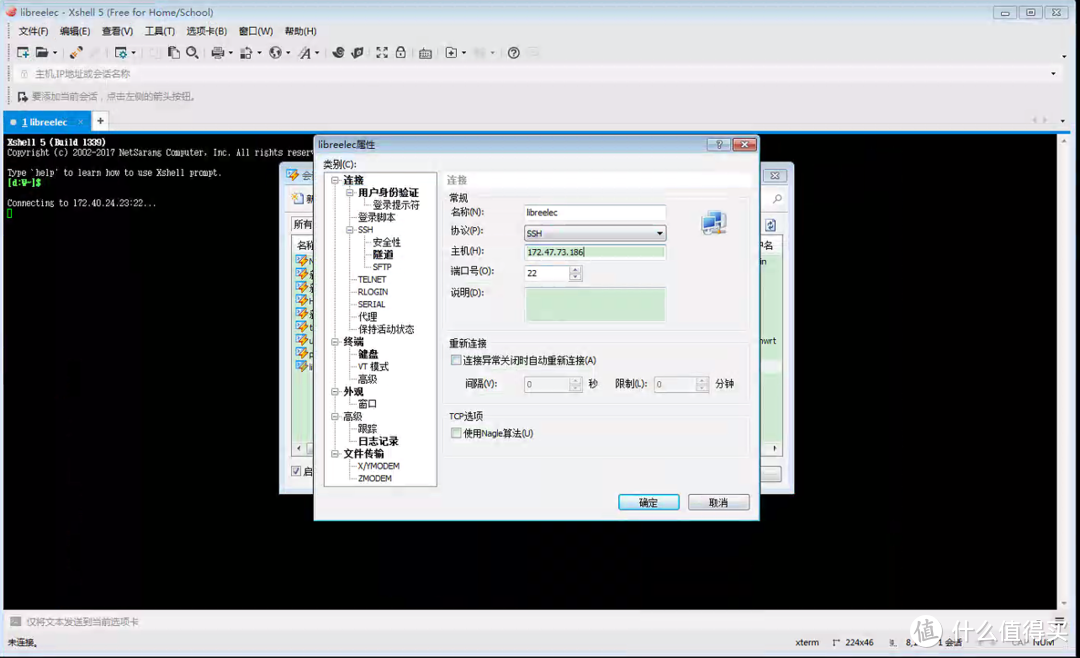Click the properties dialog help ? button
The width and height of the screenshot is (1080, 658).
[718, 144]
